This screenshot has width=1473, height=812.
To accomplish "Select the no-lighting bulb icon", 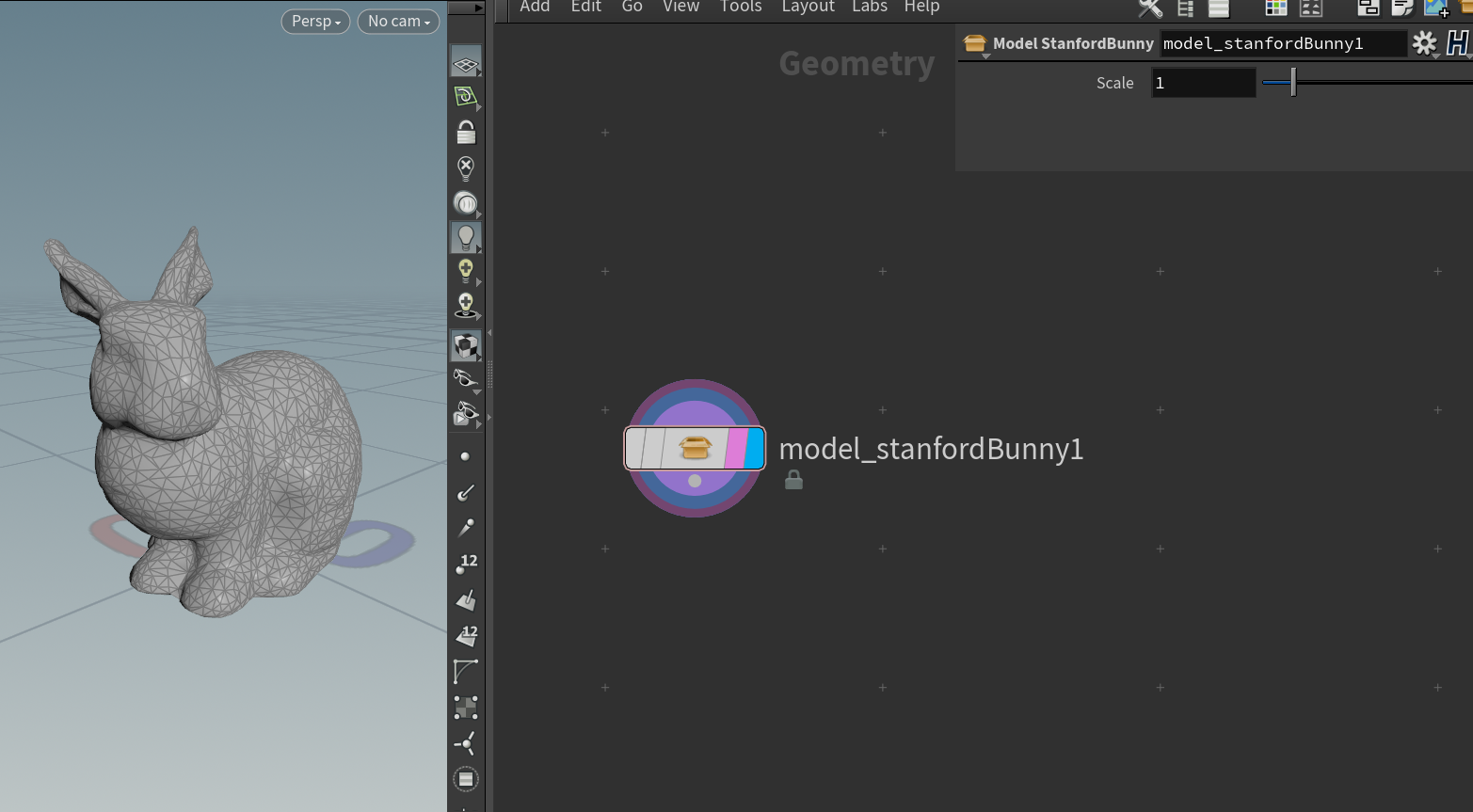I will click(466, 168).
